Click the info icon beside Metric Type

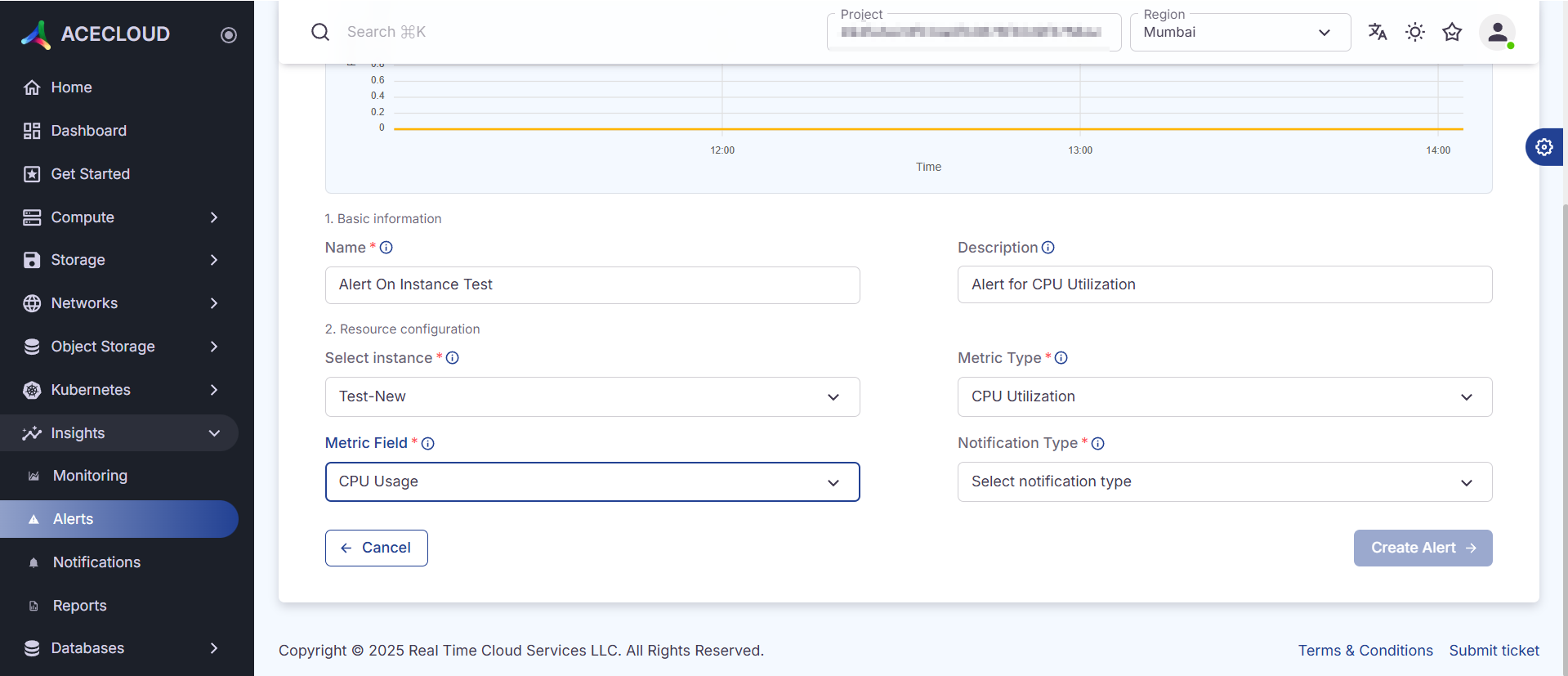pos(1061,358)
